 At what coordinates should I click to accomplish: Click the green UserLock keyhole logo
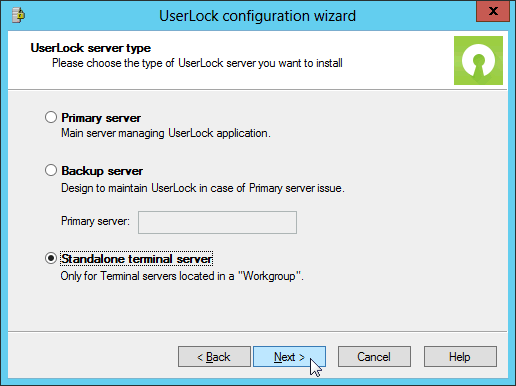[x=478, y=60]
